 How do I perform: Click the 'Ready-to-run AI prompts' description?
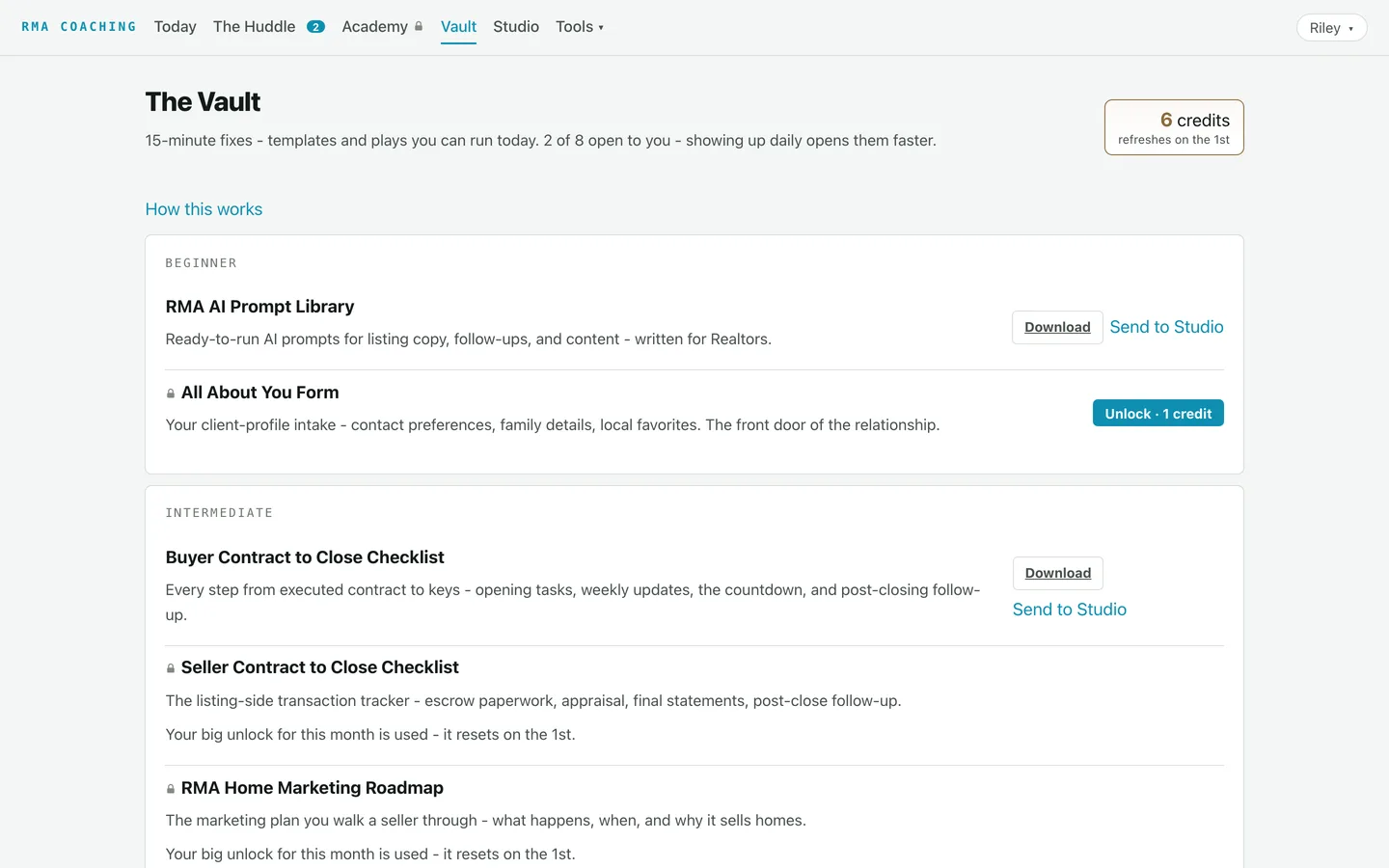[468, 339]
